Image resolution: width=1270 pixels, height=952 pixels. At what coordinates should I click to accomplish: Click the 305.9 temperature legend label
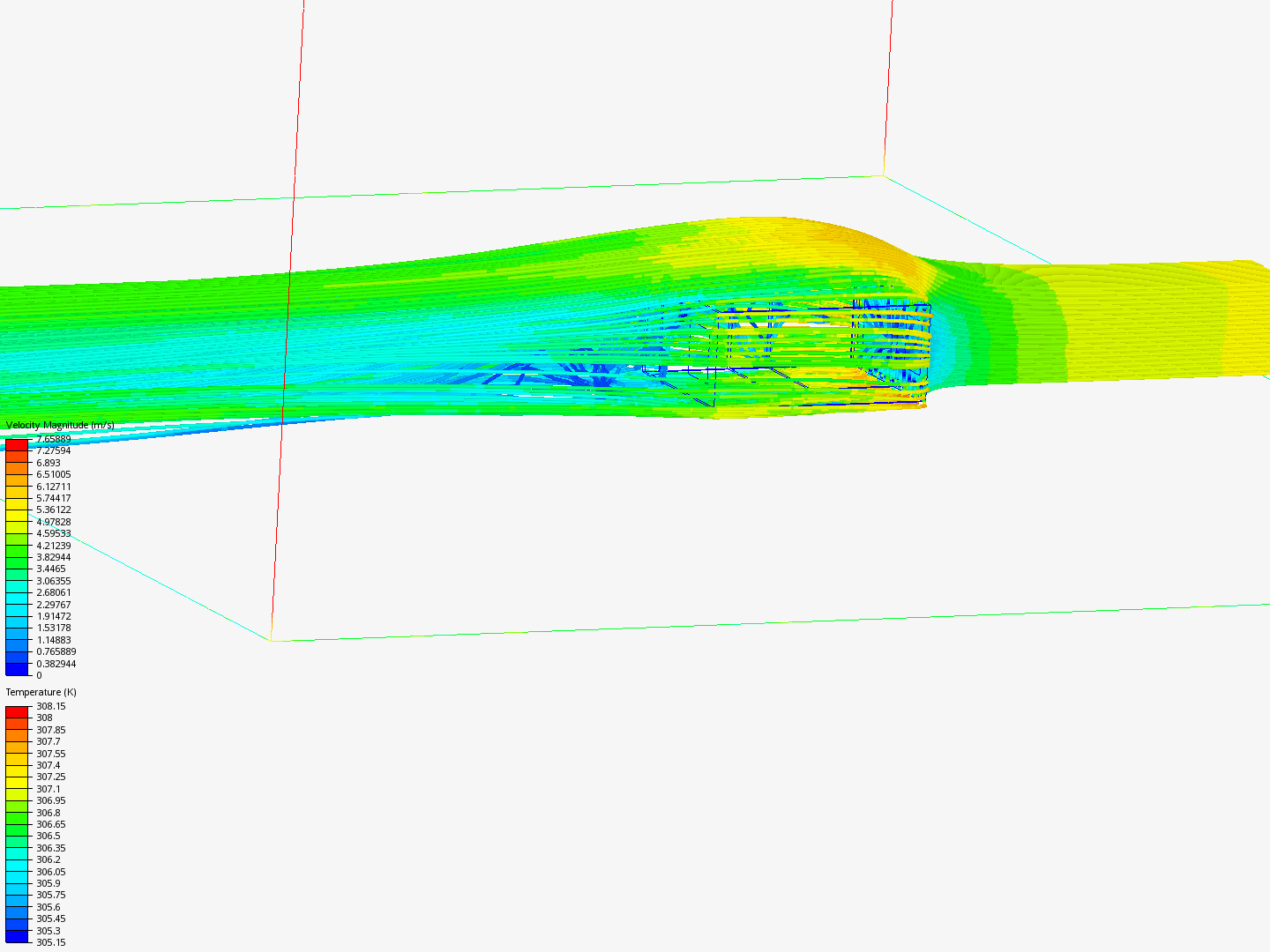coord(48,884)
